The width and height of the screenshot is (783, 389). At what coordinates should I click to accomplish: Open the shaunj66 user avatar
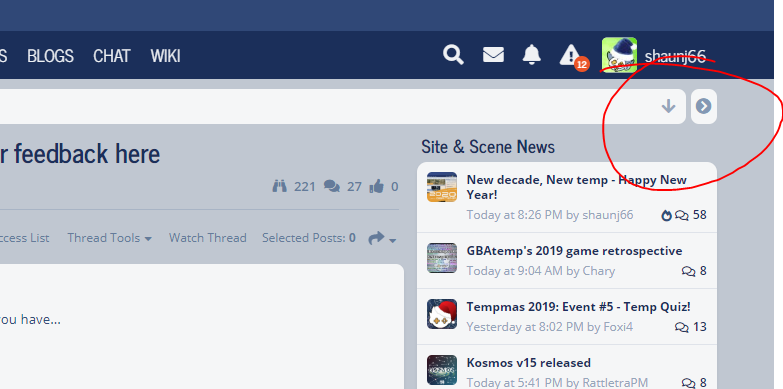tap(619, 55)
